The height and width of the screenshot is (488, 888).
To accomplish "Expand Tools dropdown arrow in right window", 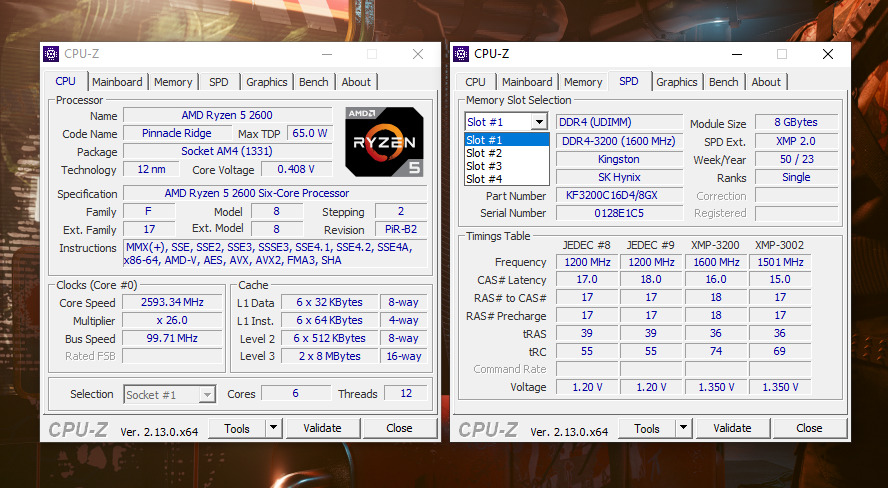I will tap(684, 428).
